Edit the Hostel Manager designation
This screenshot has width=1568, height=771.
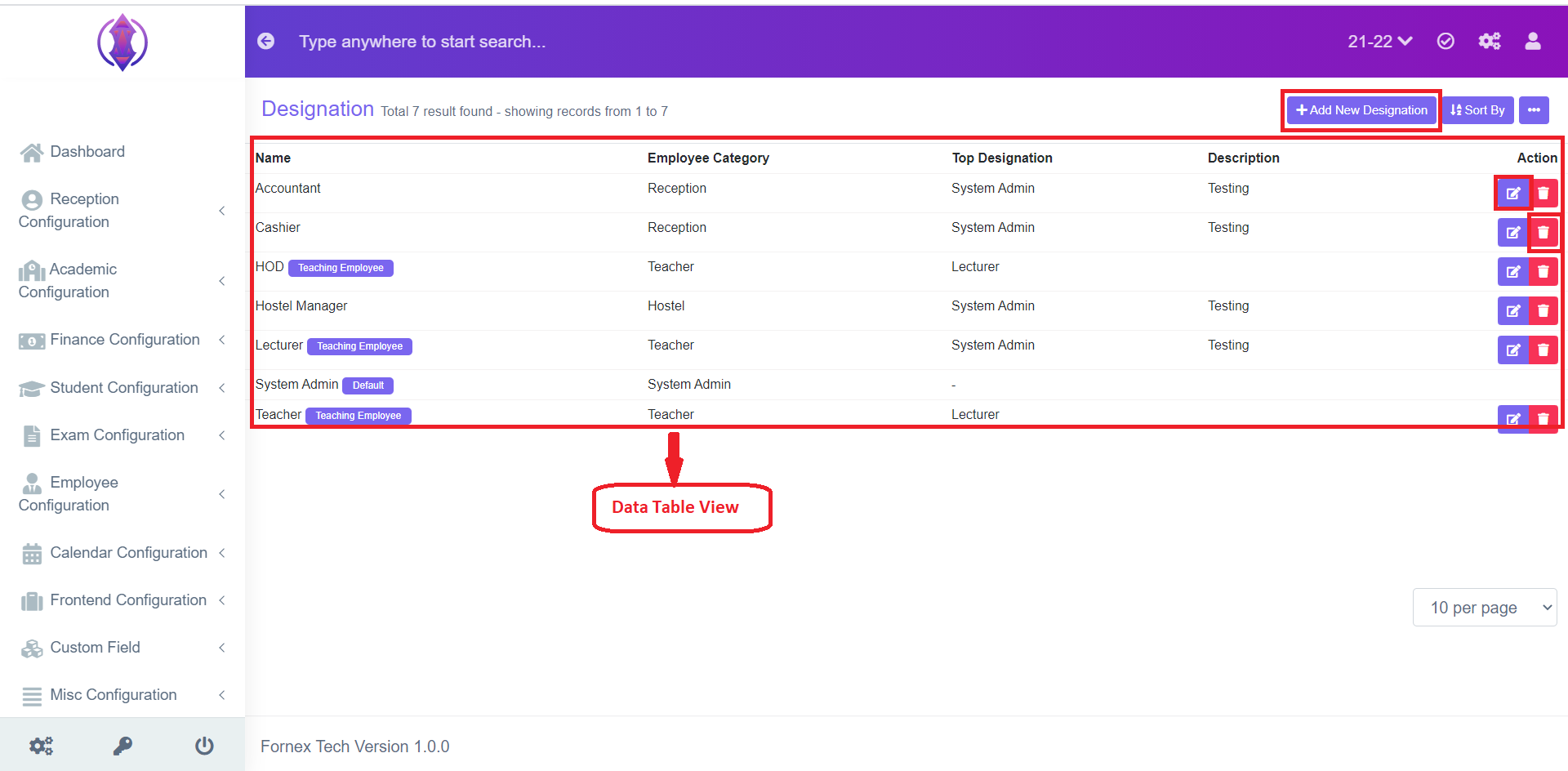click(x=1512, y=311)
